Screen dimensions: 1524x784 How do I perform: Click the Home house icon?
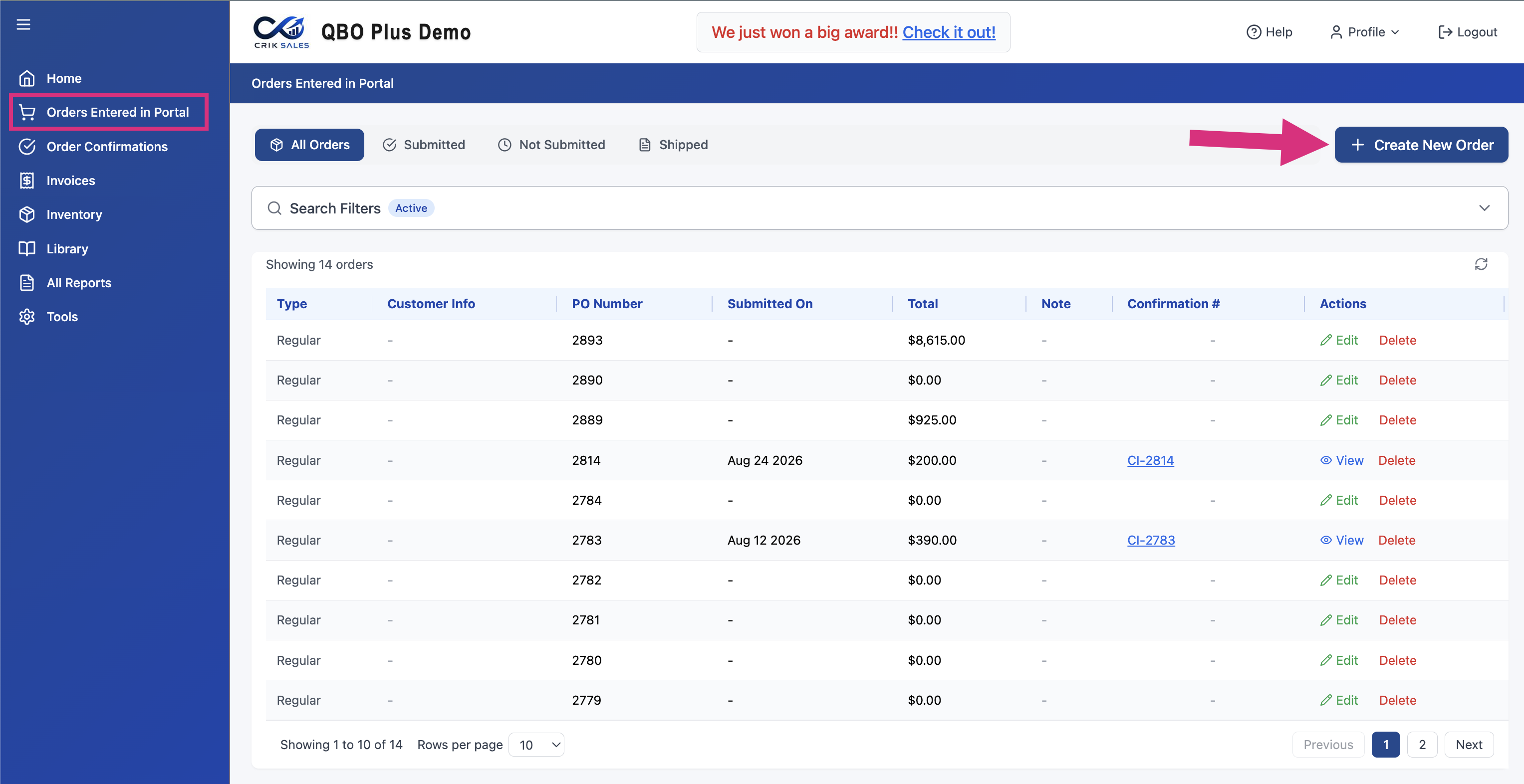coord(26,78)
